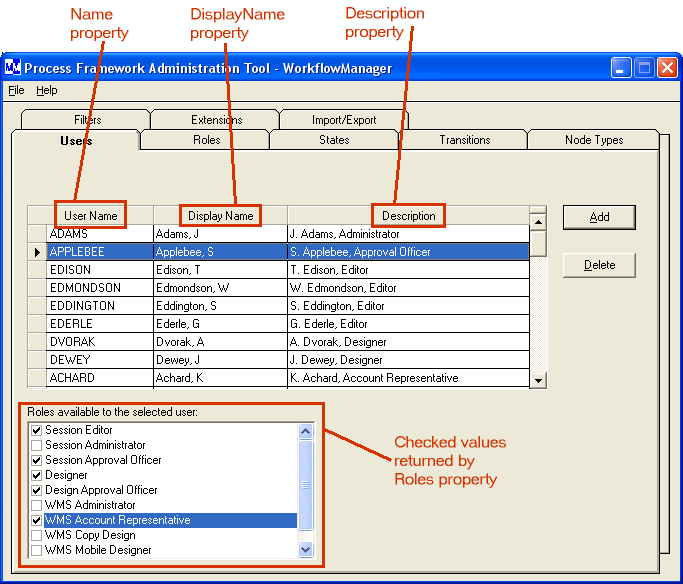Switch to the States tab
This screenshot has width=683, height=584.
334,140
